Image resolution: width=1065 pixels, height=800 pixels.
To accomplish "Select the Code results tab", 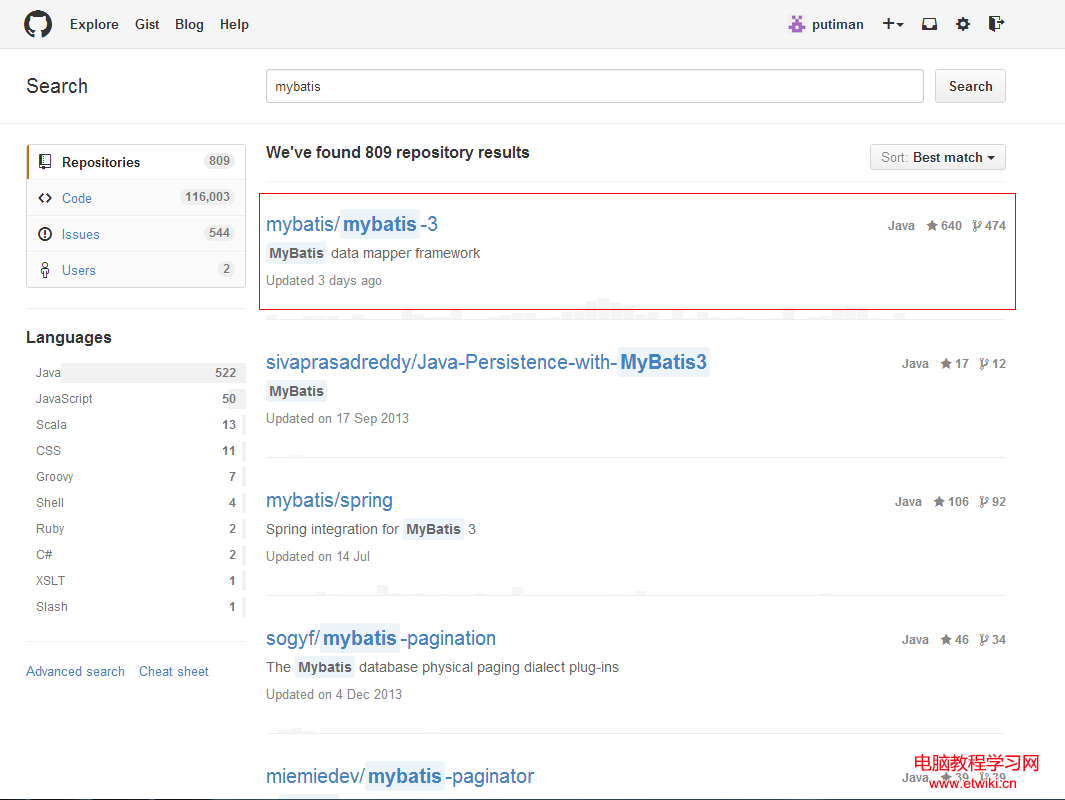I will tap(136, 198).
